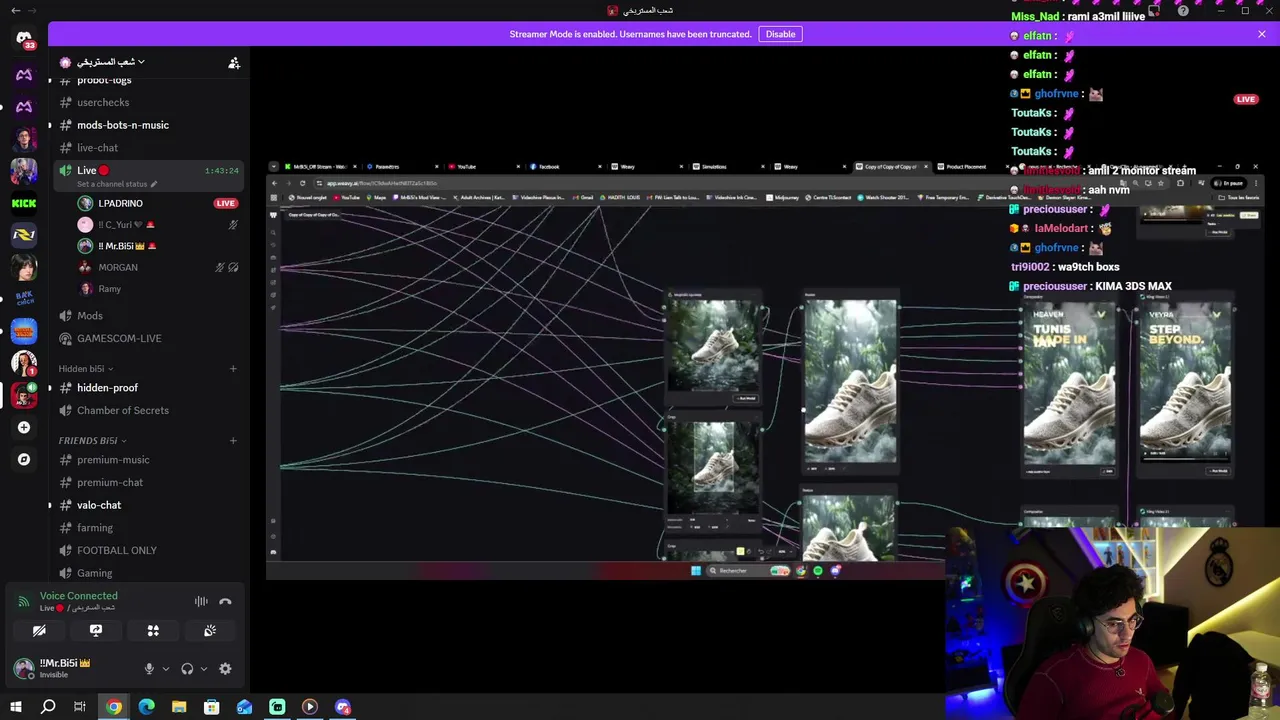Create channel in Hidden bi5i category

(x=233, y=369)
